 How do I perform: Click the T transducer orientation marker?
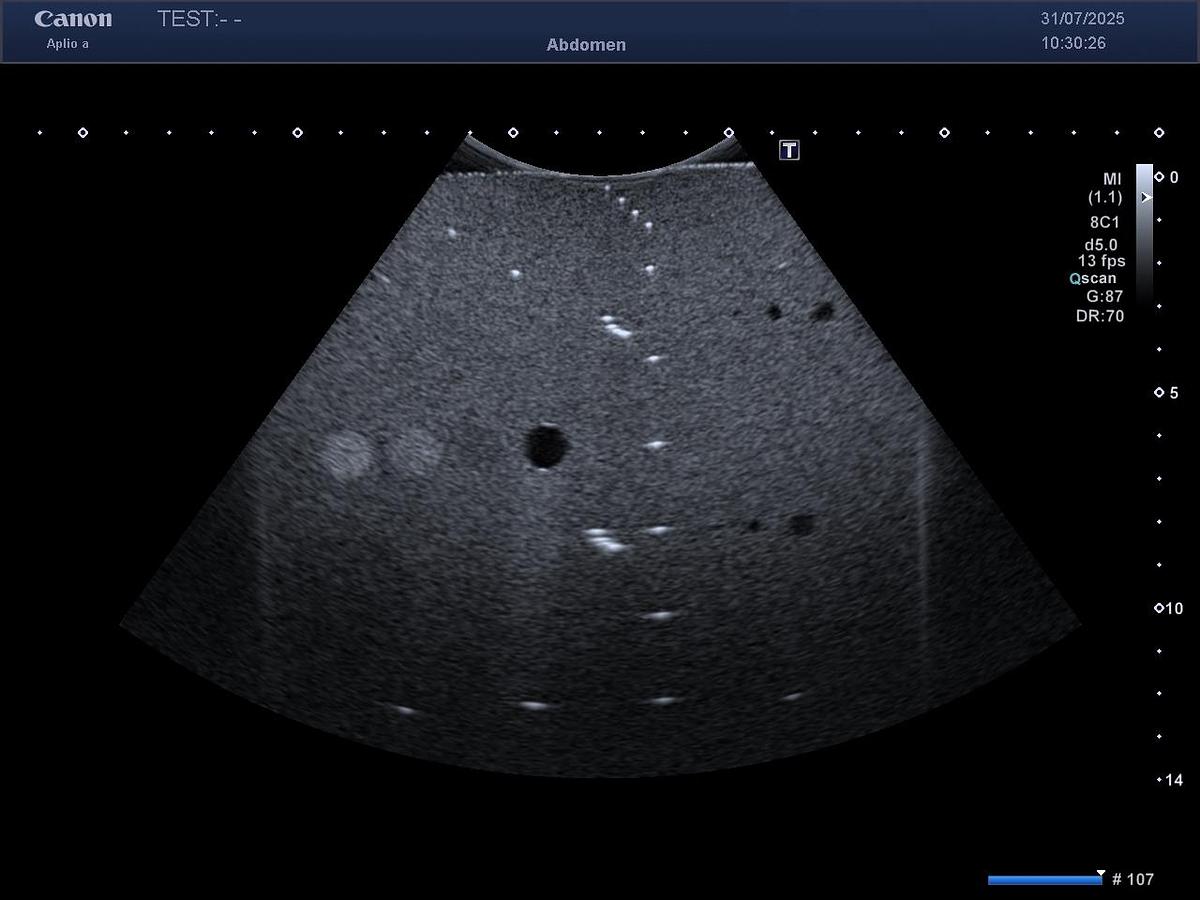tap(789, 150)
